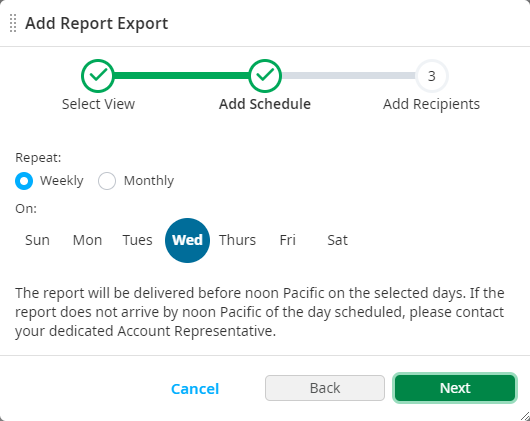Toggle Mon as a delivery day
The width and height of the screenshot is (530, 421).
click(x=87, y=240)
